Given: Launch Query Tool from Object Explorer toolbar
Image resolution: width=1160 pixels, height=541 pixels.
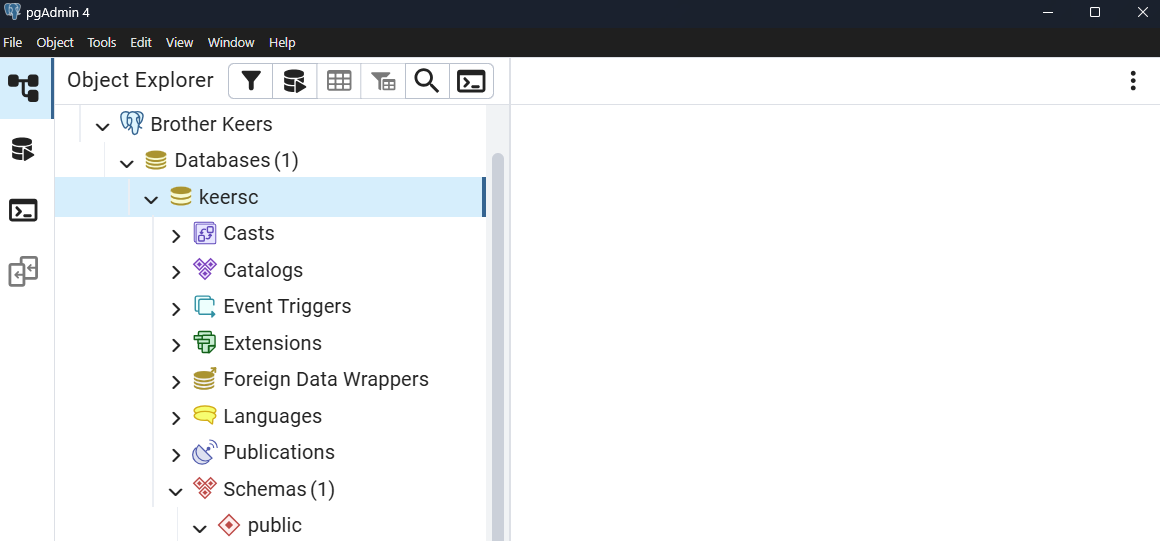Looking at the screenshot, I should click(x=294, y=81).
